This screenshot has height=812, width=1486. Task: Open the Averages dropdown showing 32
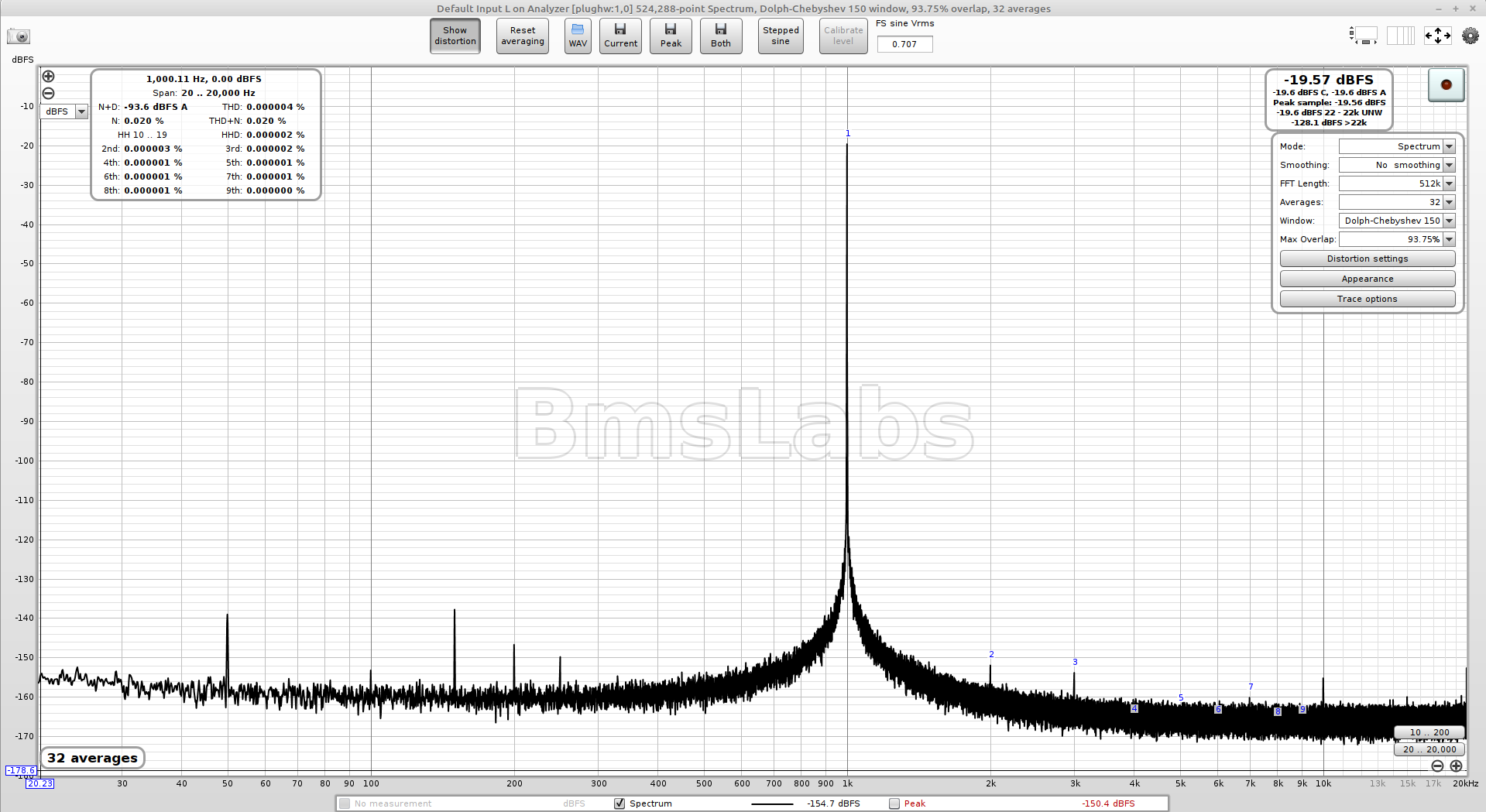(1397, 202)
